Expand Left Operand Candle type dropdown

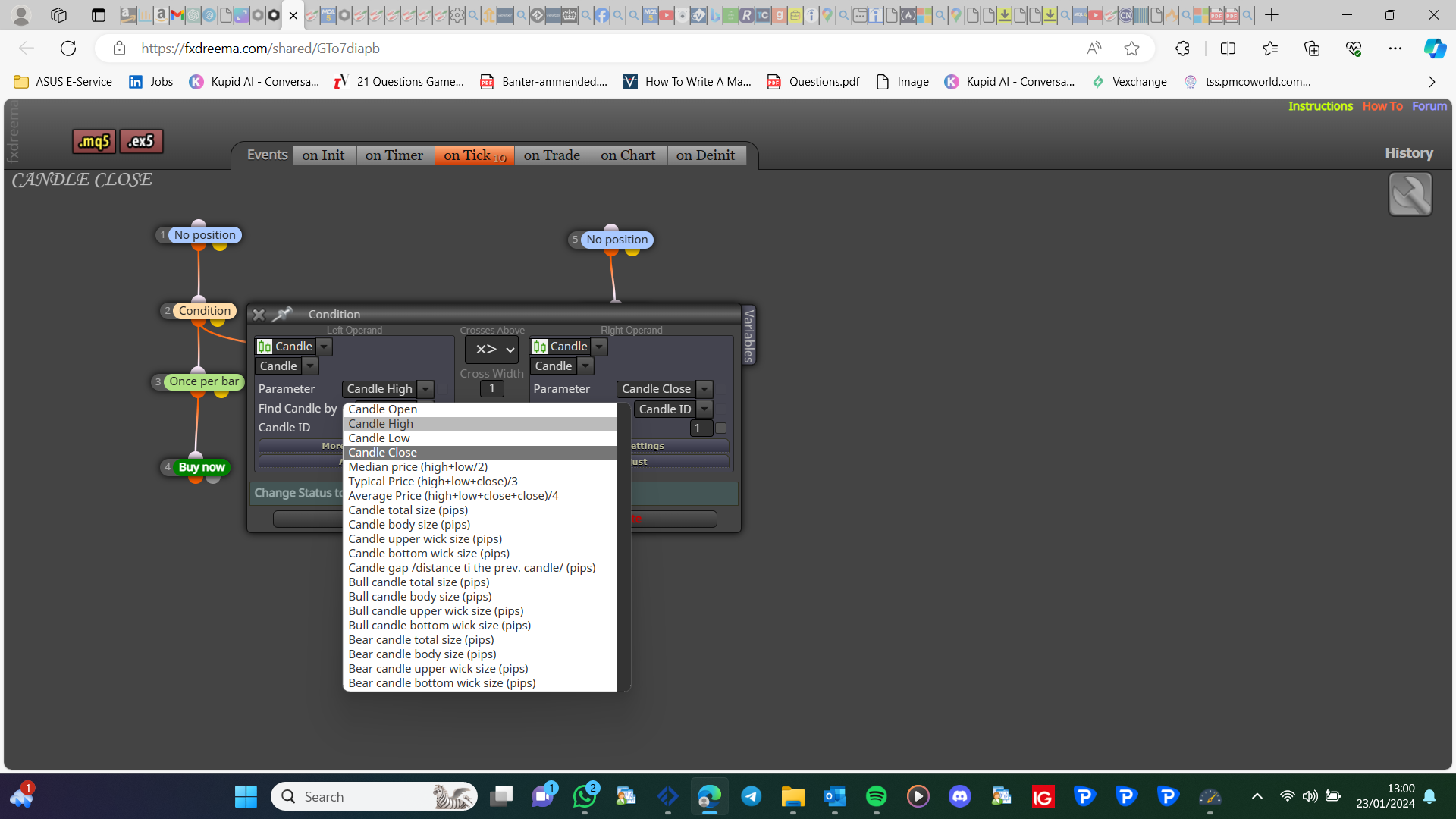324,347
